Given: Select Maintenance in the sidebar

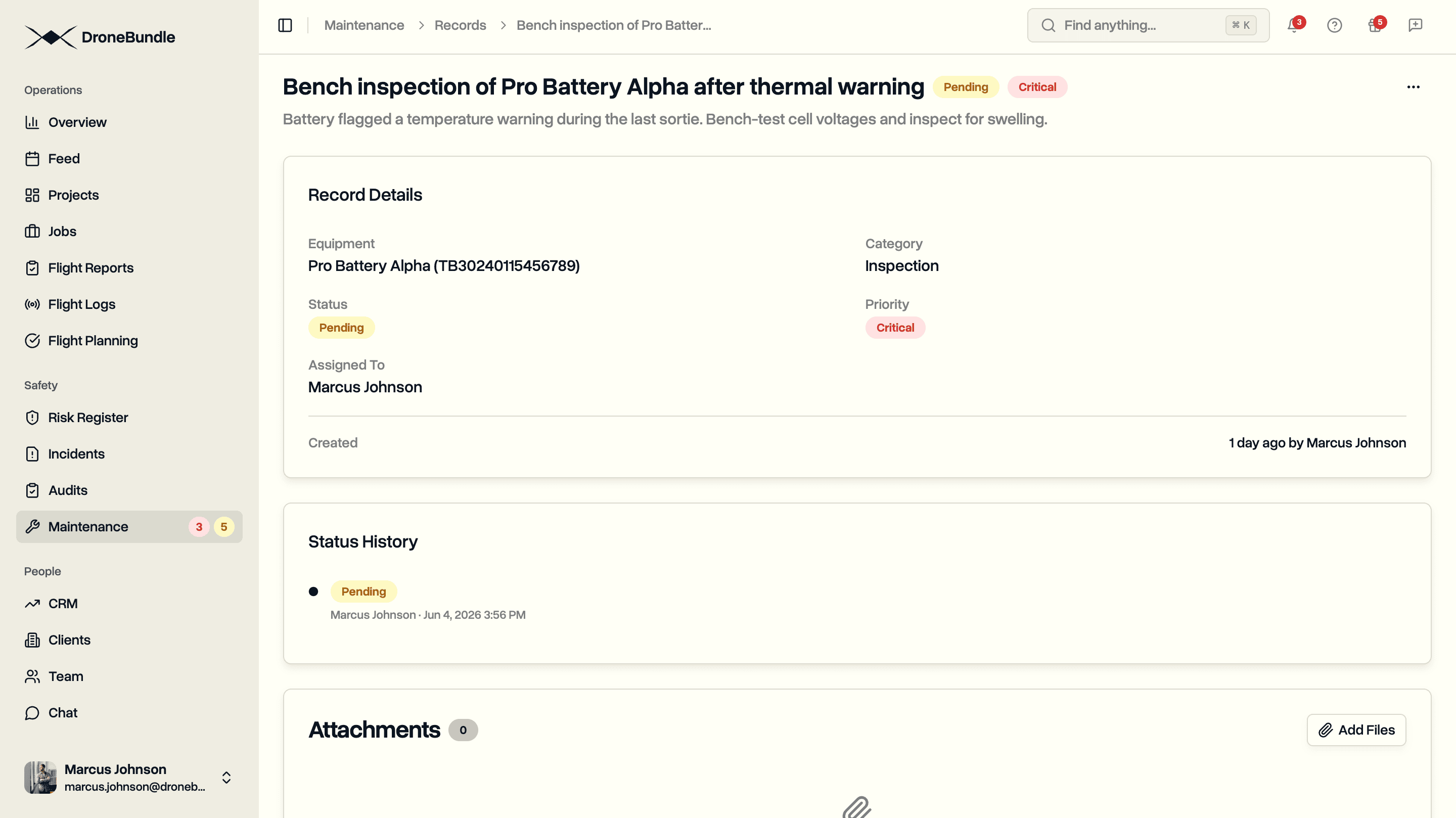Looking at the screenshot, I should click(129, 527).
